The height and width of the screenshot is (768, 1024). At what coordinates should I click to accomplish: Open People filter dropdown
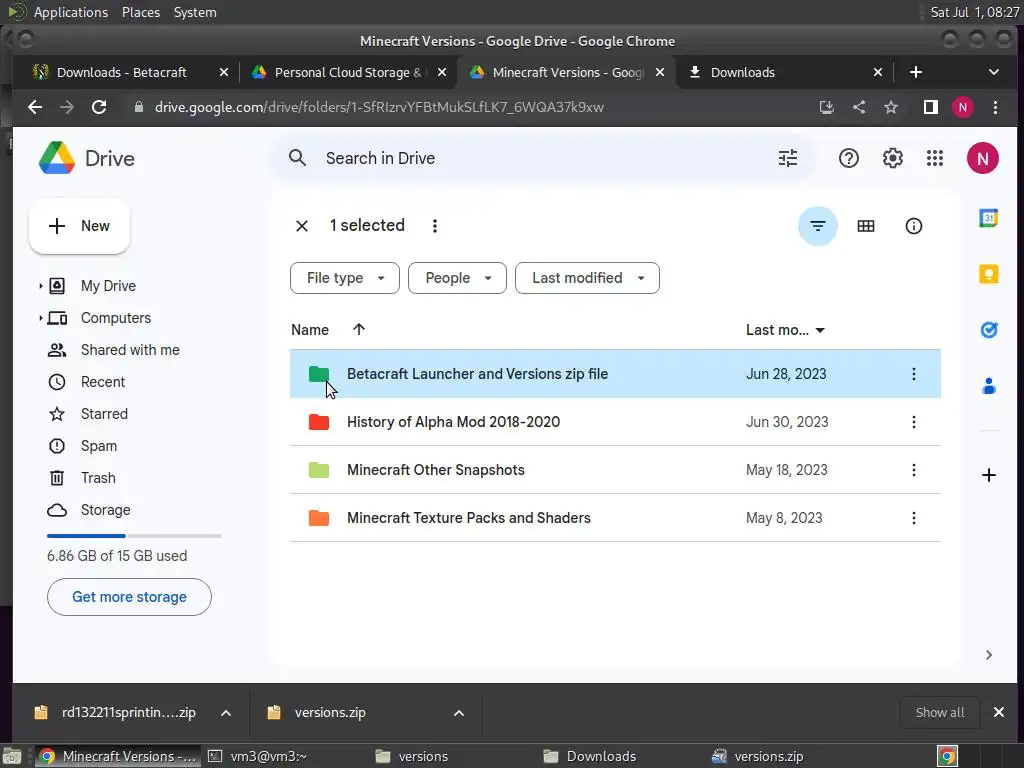coord(456,278)
